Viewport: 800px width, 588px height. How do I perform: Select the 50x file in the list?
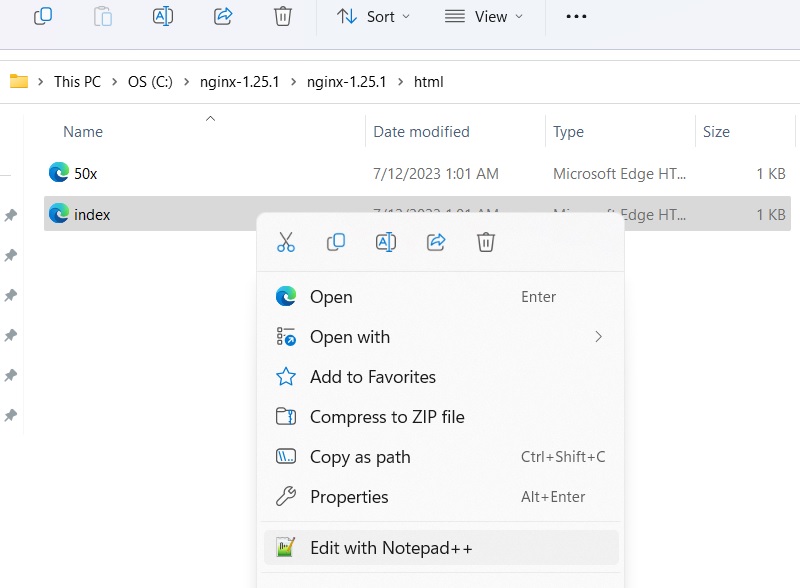(x=88, y=172)
